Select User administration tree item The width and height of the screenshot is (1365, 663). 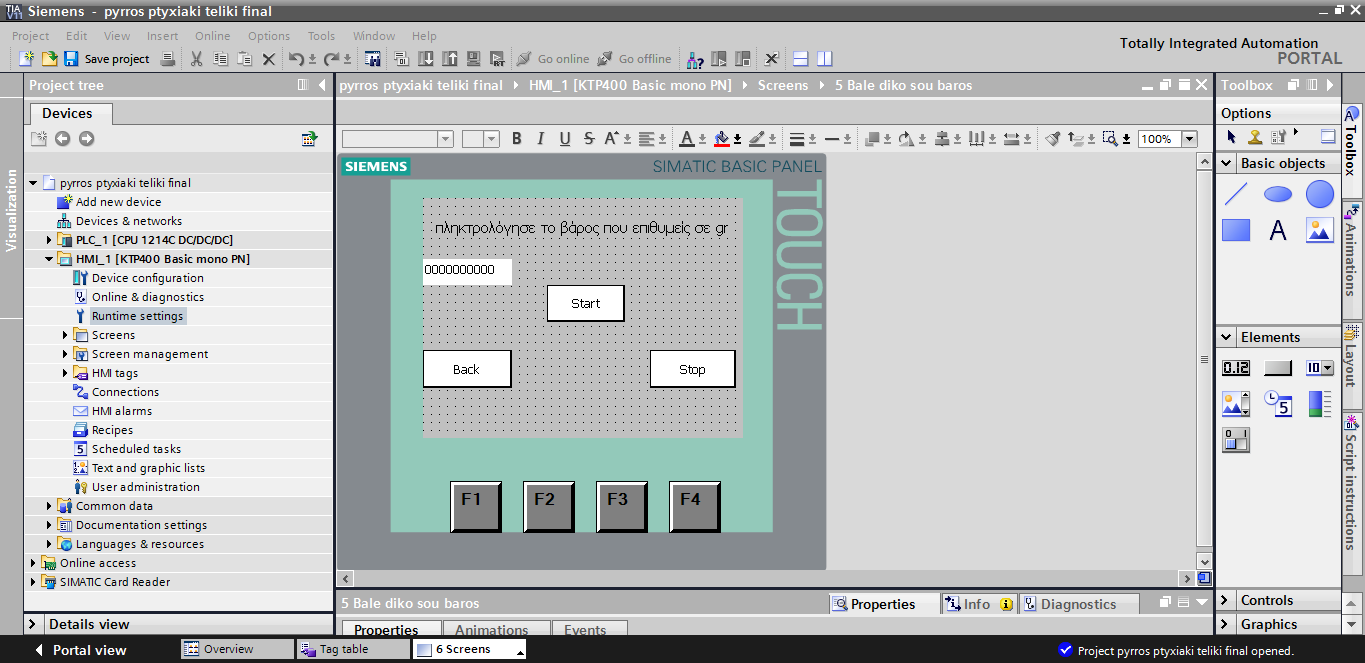145,487
